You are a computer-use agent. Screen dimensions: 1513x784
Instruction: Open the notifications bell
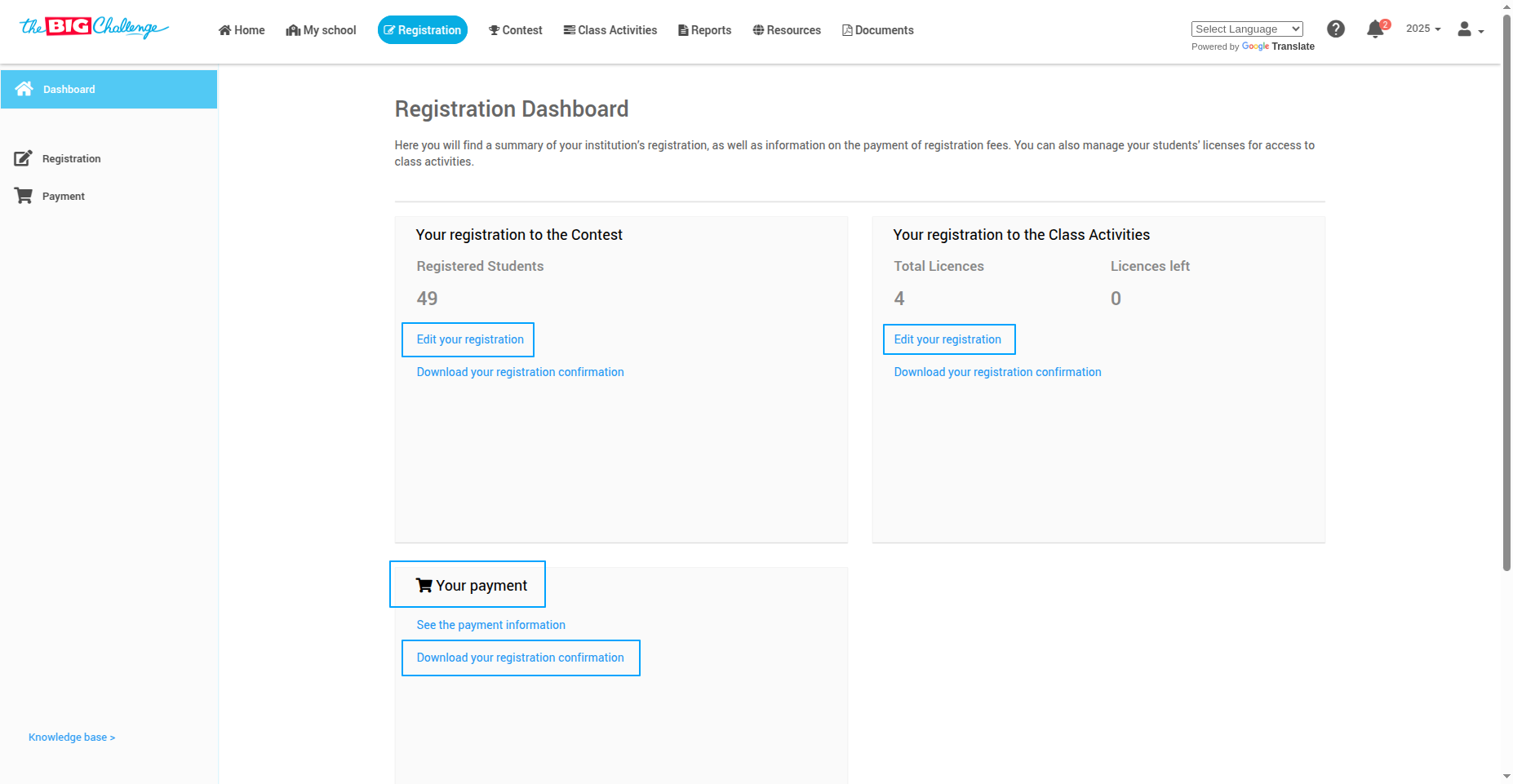(x=1375, y=30)
